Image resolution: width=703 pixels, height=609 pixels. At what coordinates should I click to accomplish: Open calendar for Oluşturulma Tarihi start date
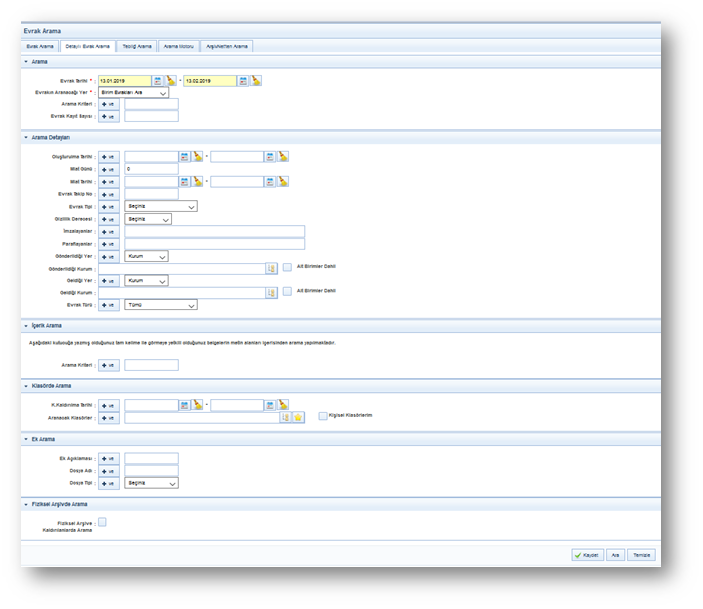pos(184,156)
